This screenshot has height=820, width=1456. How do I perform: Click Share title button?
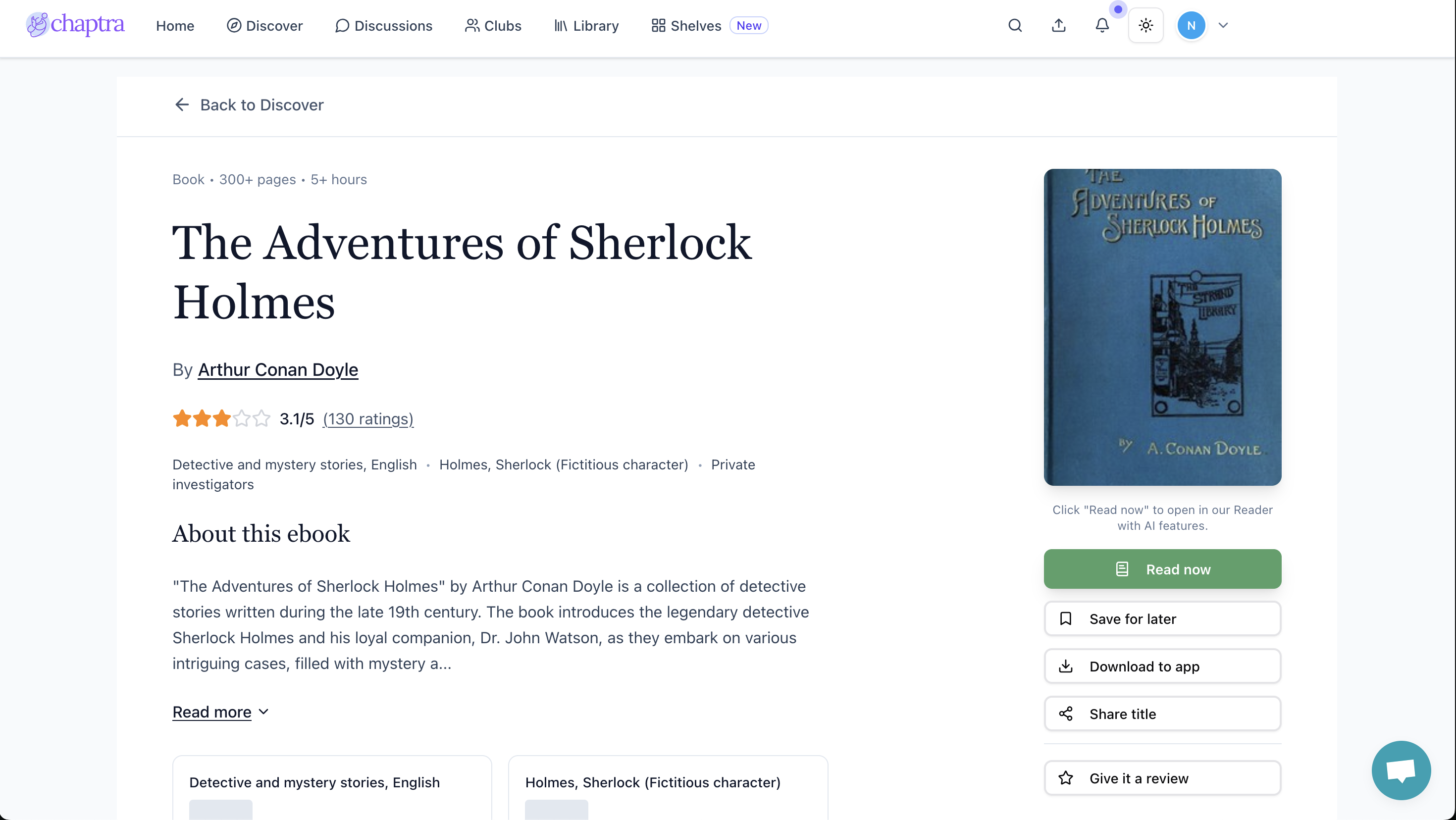click(x=1162, y=714)
